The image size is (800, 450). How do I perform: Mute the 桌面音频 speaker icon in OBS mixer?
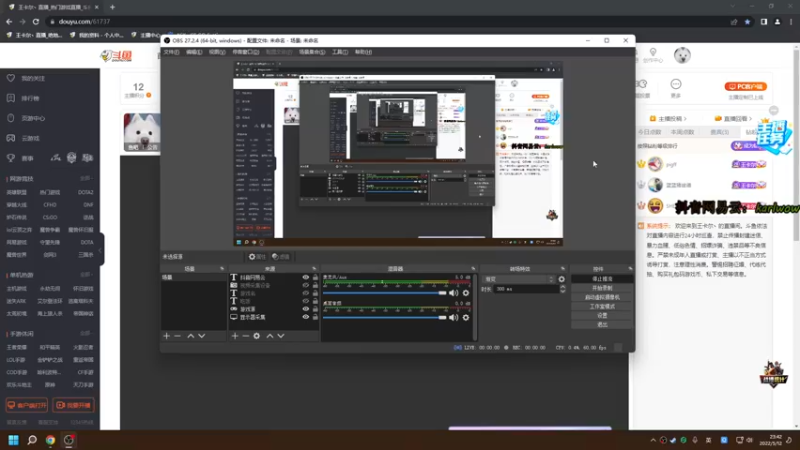click(x=453, y=317)
